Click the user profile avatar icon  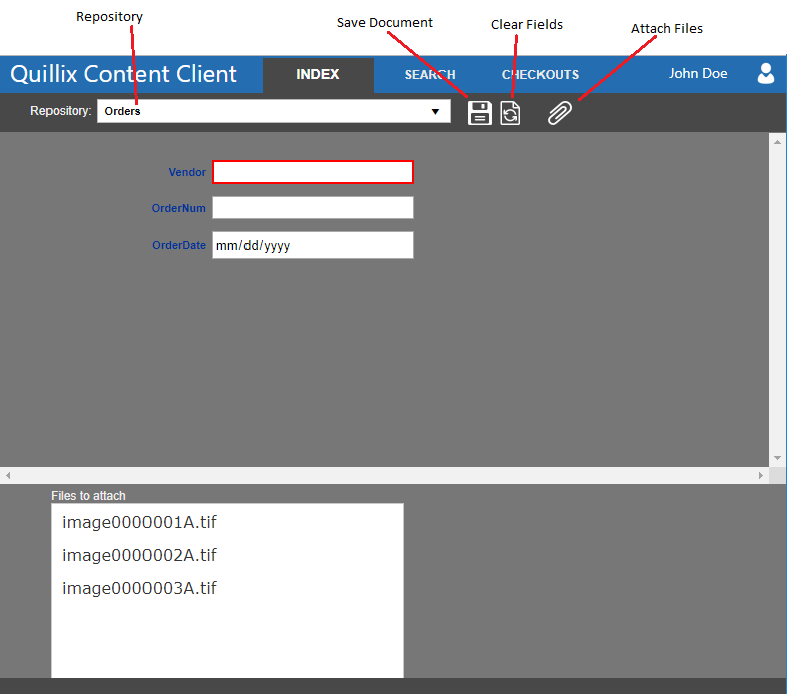point(766,73)
